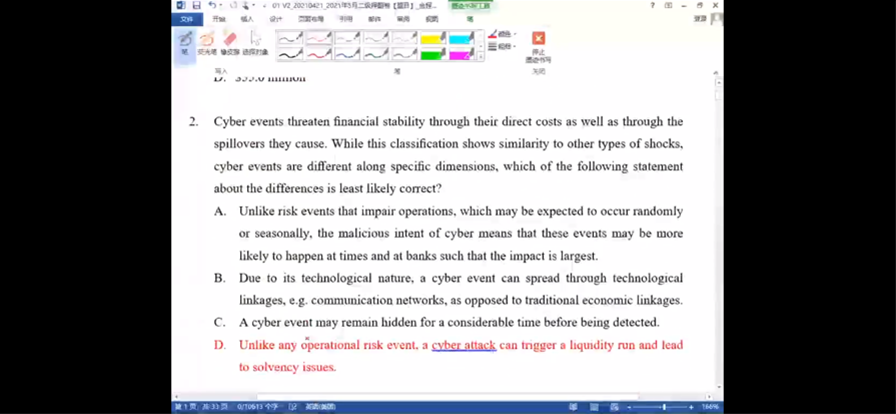Click language indicator in status bar
The width and height of the screenshot is (896, 414).
tap(320, 407)
